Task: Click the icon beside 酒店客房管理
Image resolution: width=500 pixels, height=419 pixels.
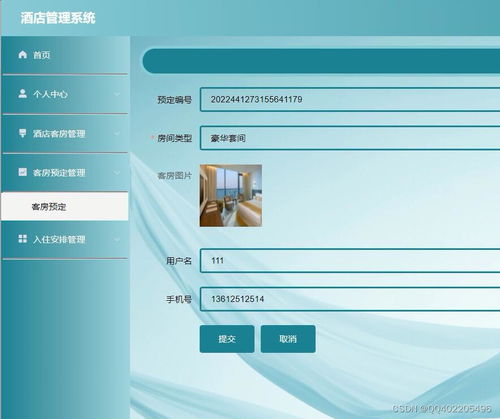Action: (22, 133)
